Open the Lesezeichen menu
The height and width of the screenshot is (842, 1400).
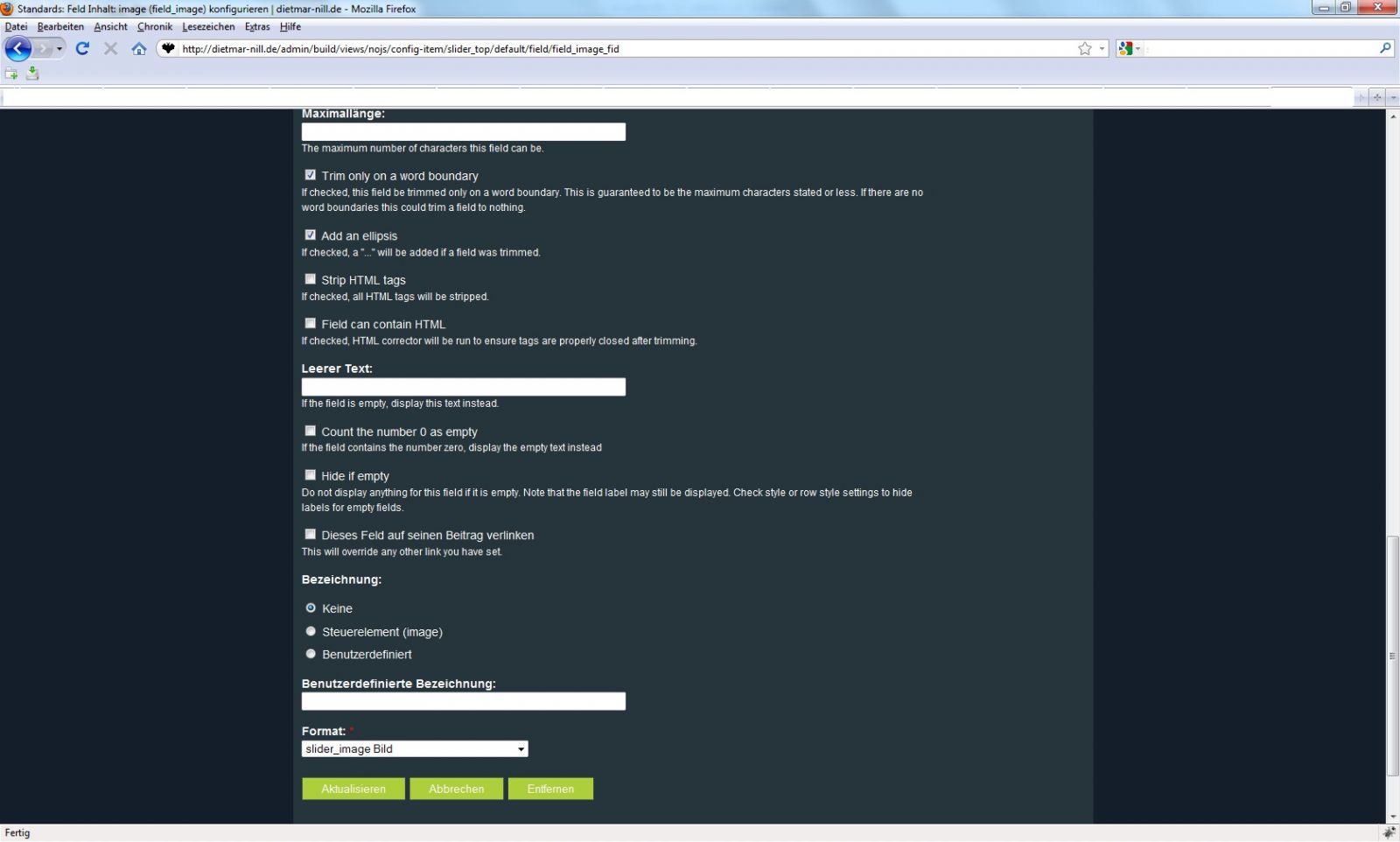pyautogui.click(x=208, y=27)
